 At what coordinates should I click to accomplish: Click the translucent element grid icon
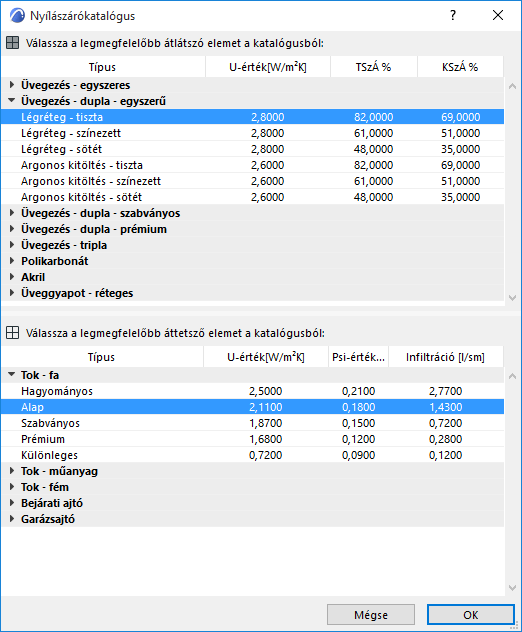coord(12,333)
